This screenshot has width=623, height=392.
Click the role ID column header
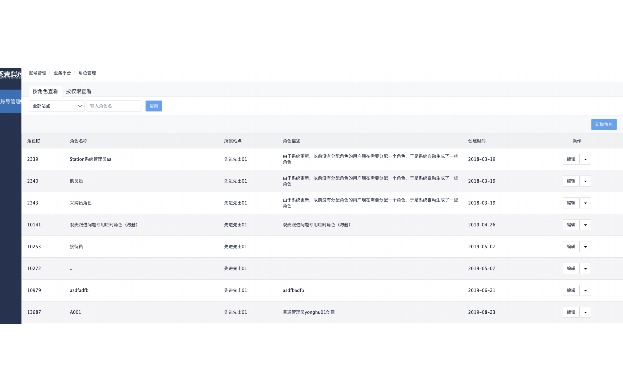click(33, 141)
